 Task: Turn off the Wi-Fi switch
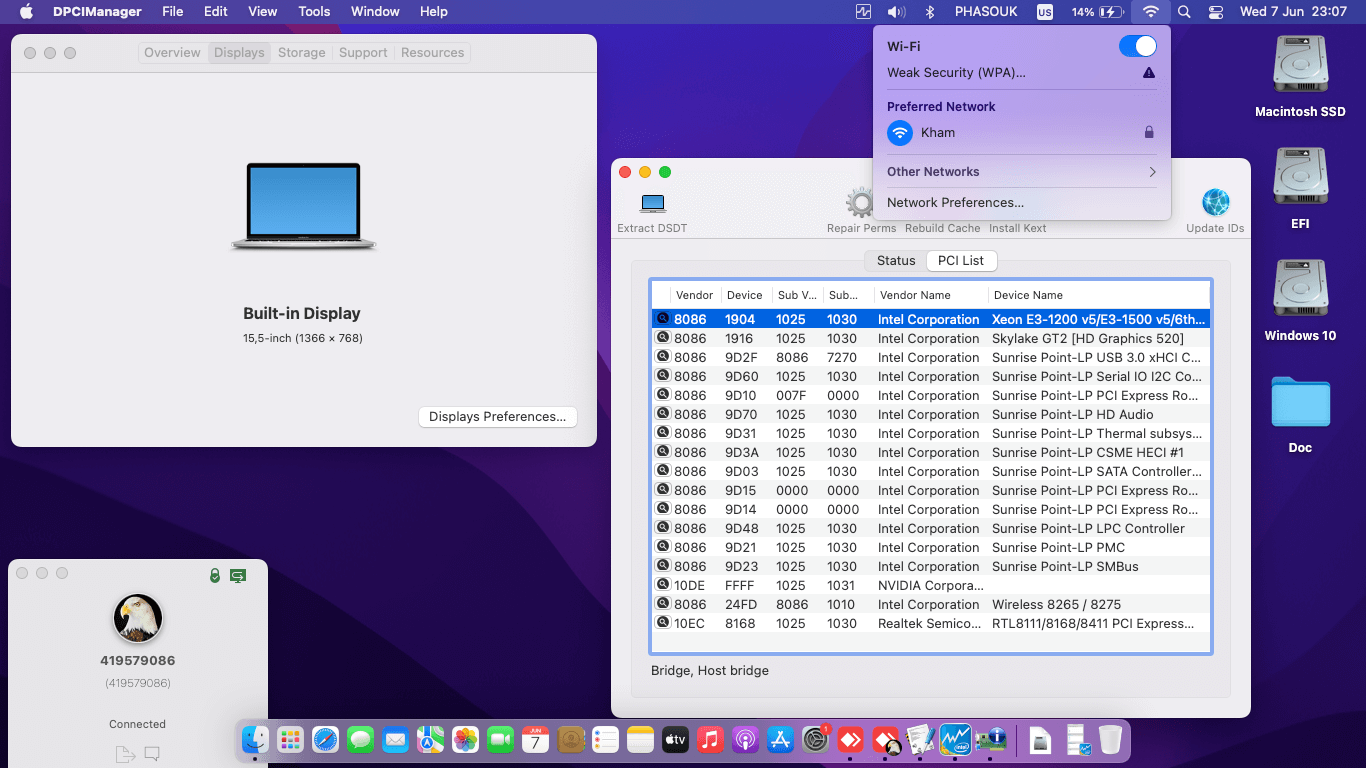[x=1138, y=46]
